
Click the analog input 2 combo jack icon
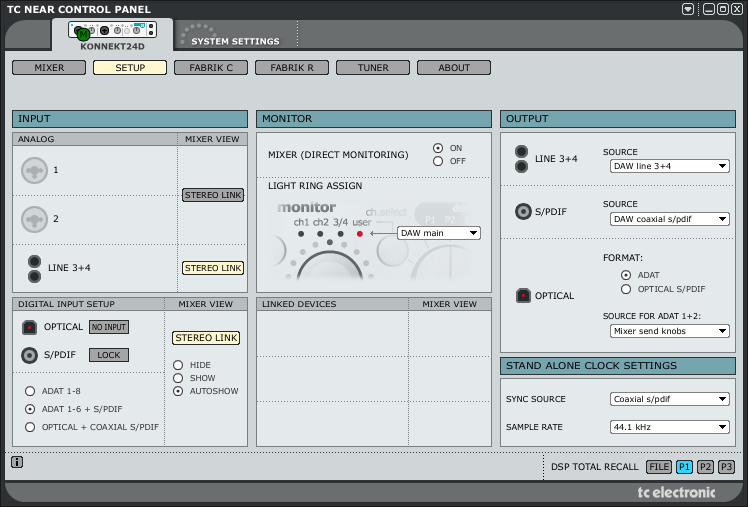(34, 219)
